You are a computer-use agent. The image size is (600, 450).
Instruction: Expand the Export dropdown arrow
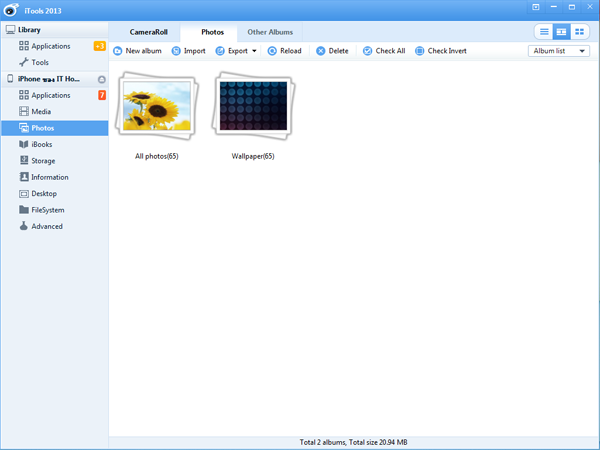254,51
